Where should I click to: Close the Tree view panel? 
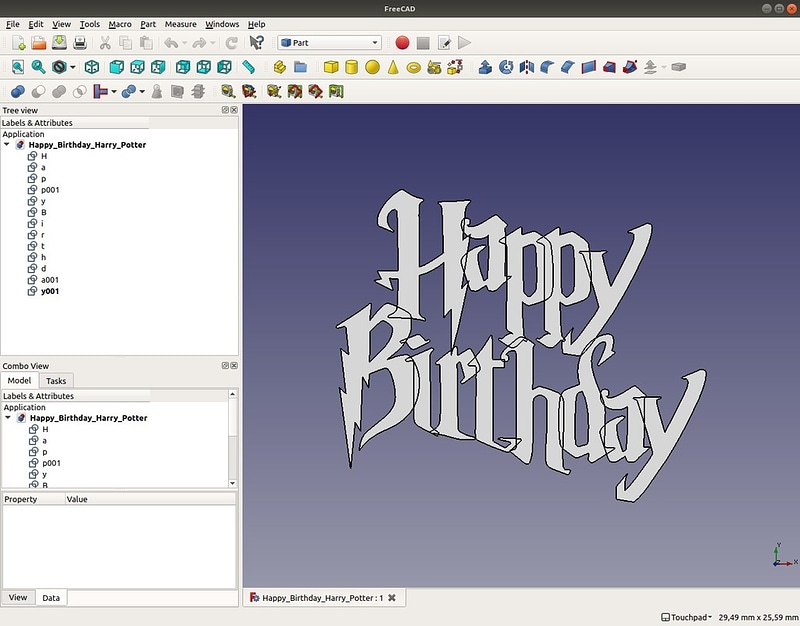(234, 110)
